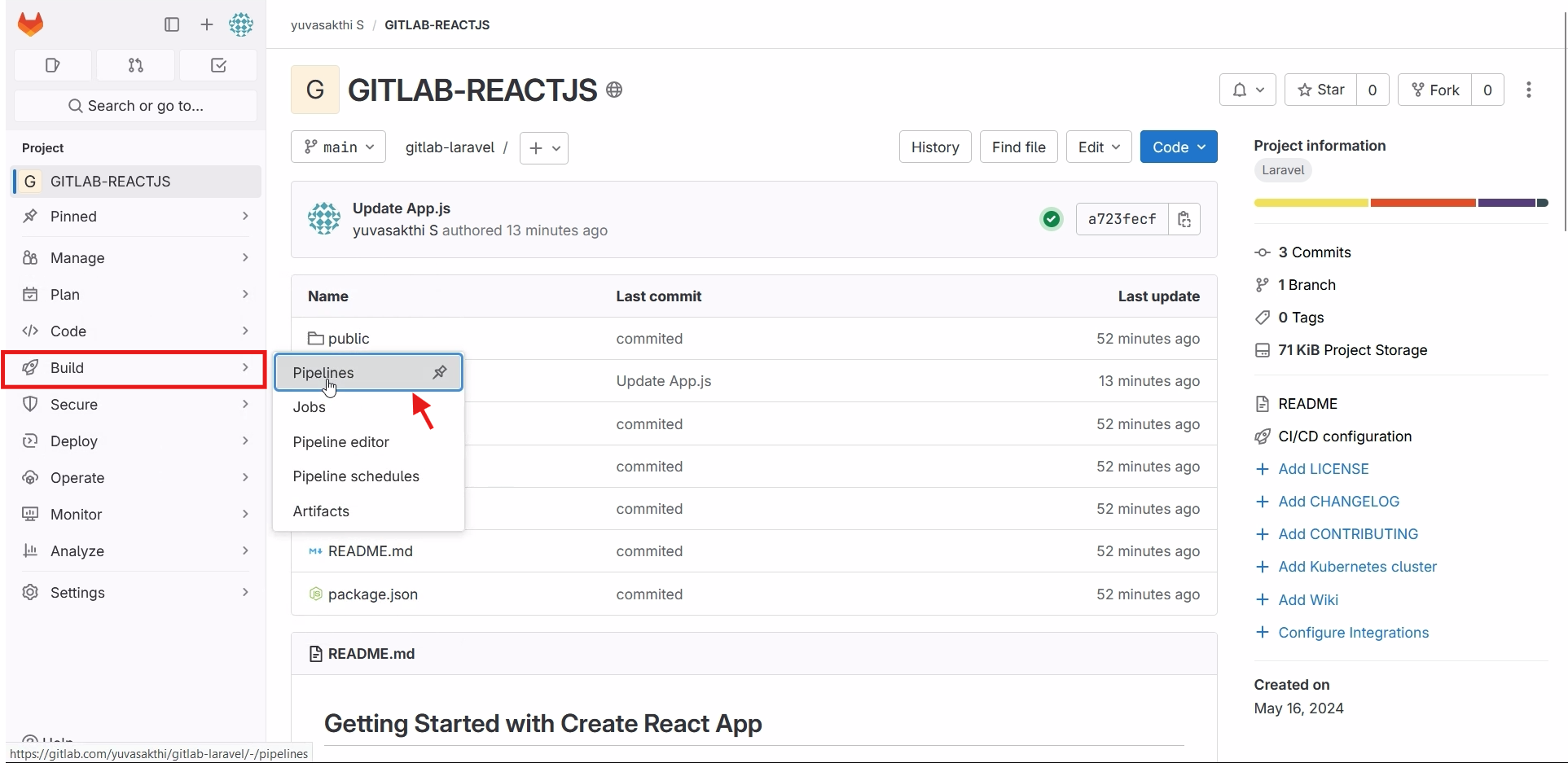Viewport: 1568px width, 763px height.
Task: Open package.json file
Action: (x=373, y=594)
